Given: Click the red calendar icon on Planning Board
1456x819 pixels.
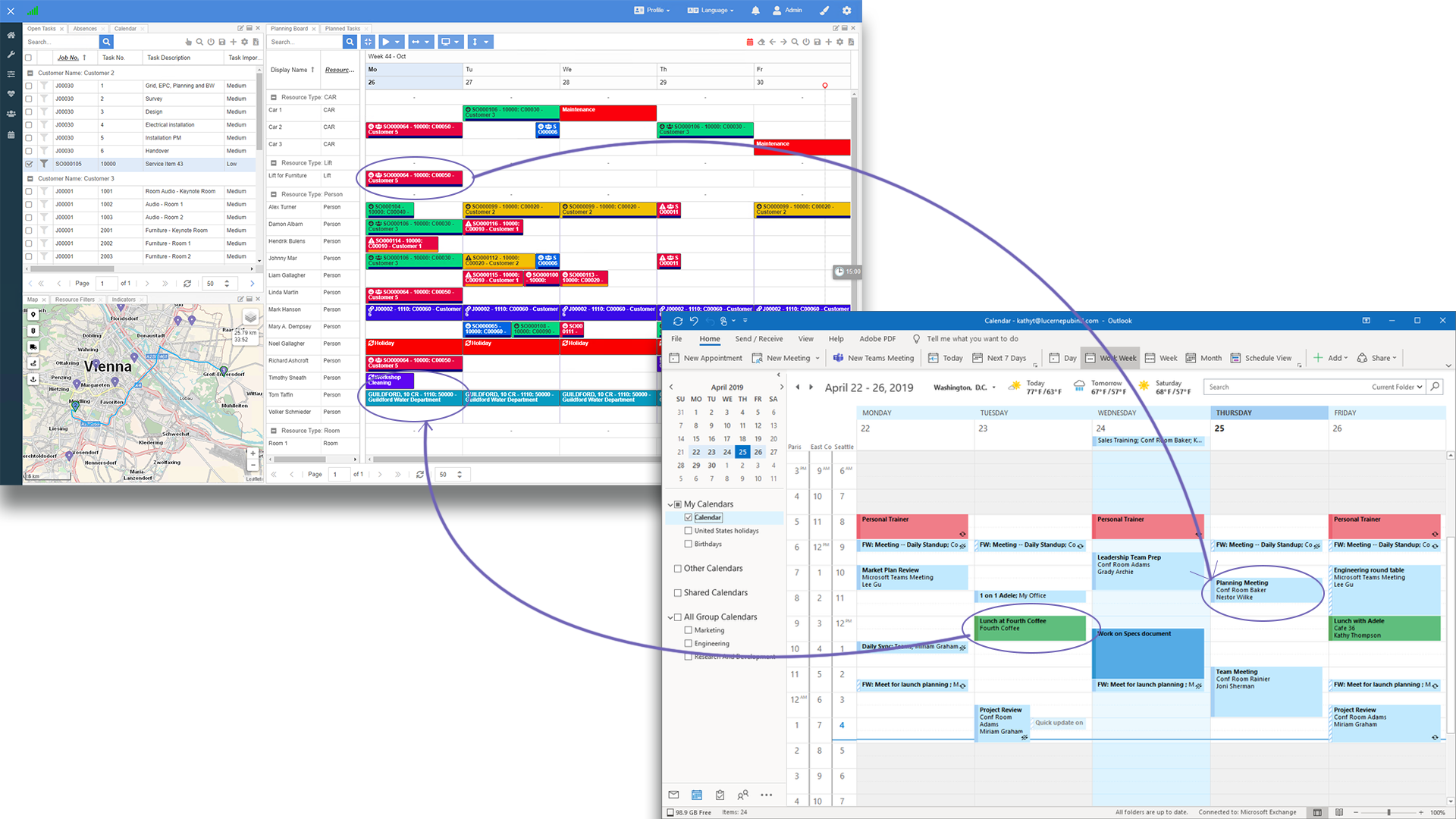Looking at the screenshot, I should (750, 42).
